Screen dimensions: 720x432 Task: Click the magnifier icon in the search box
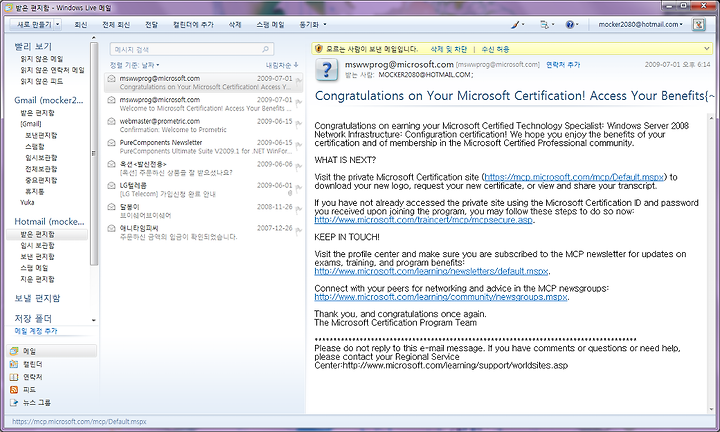pos(265,49)
